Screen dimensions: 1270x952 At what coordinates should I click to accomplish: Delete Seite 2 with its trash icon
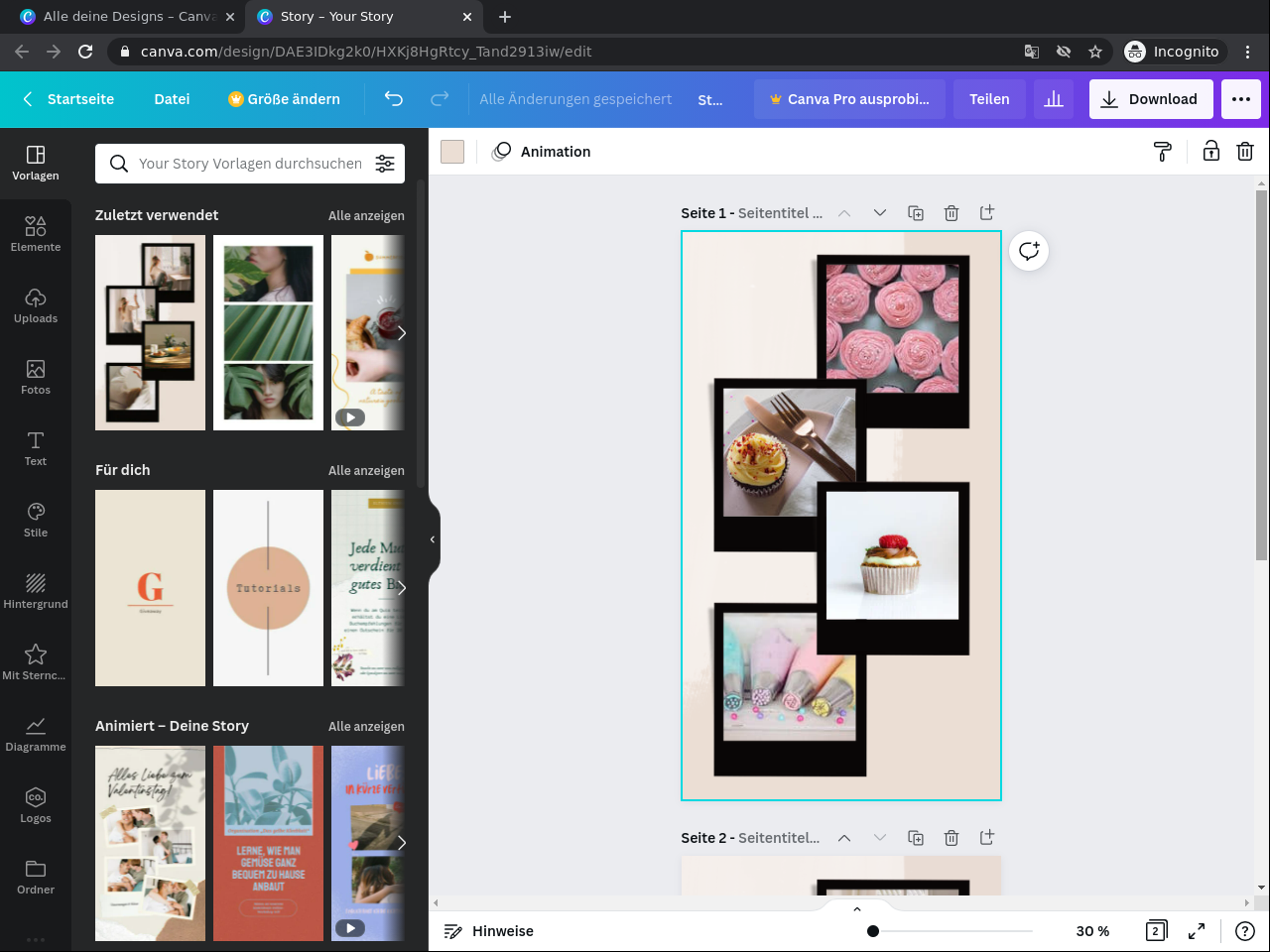(952, 838)
